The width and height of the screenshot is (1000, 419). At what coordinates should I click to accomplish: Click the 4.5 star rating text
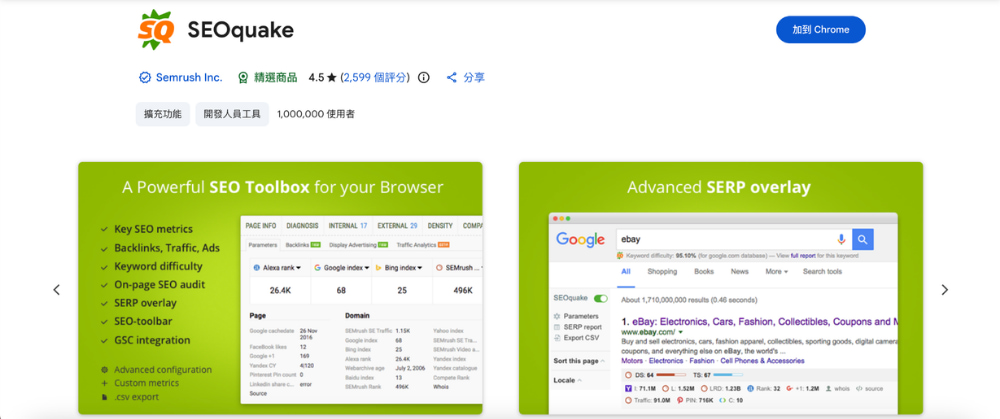click(x=322, y=78)
